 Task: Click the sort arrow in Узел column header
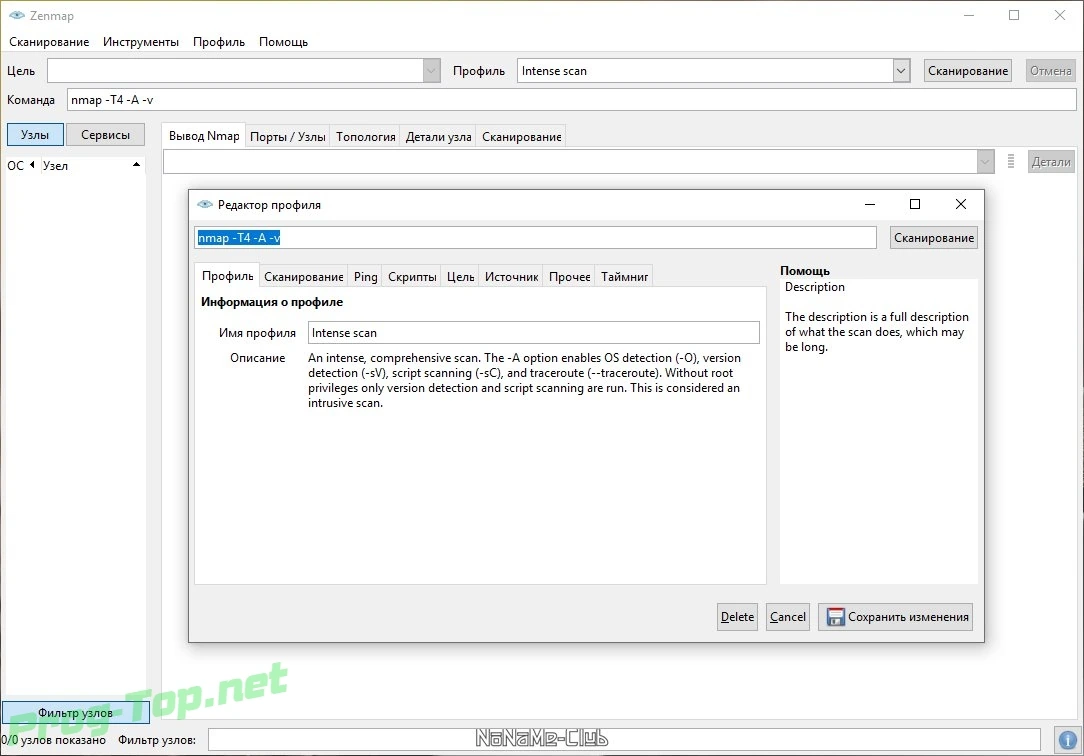tap(136, 164)
